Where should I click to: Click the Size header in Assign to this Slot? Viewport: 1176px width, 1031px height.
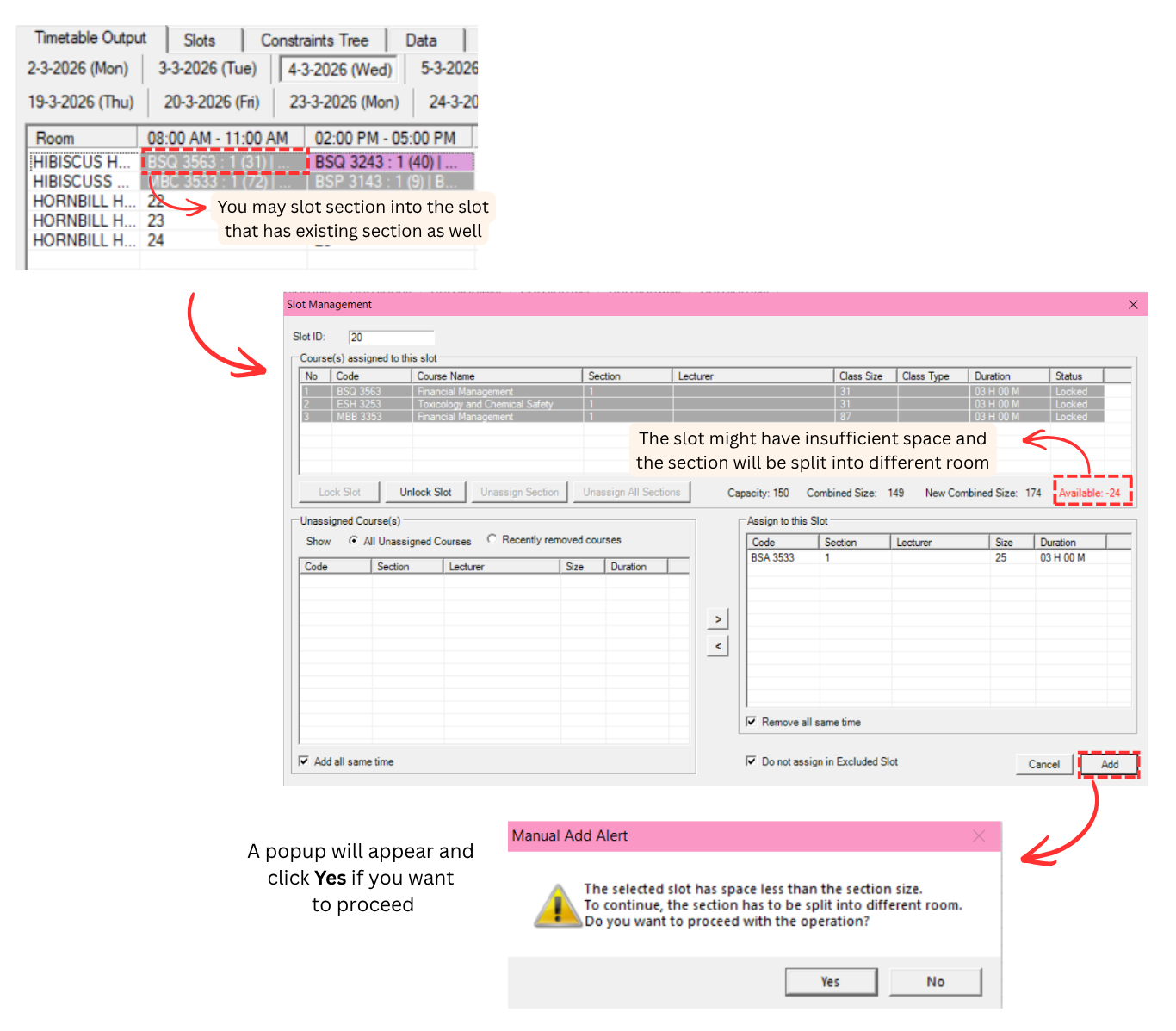point(1012,543)
